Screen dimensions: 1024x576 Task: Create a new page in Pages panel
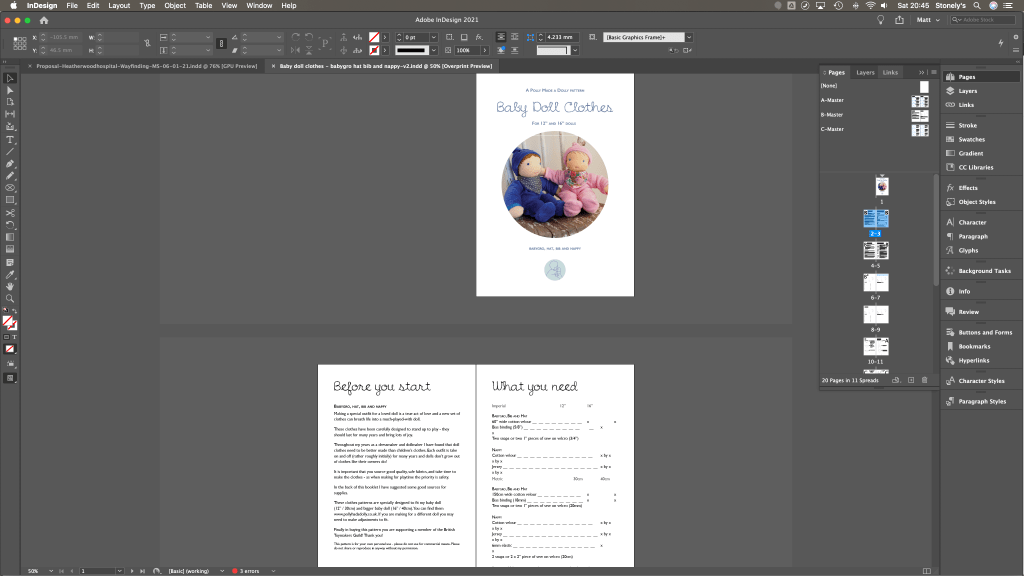coord(910,380)
